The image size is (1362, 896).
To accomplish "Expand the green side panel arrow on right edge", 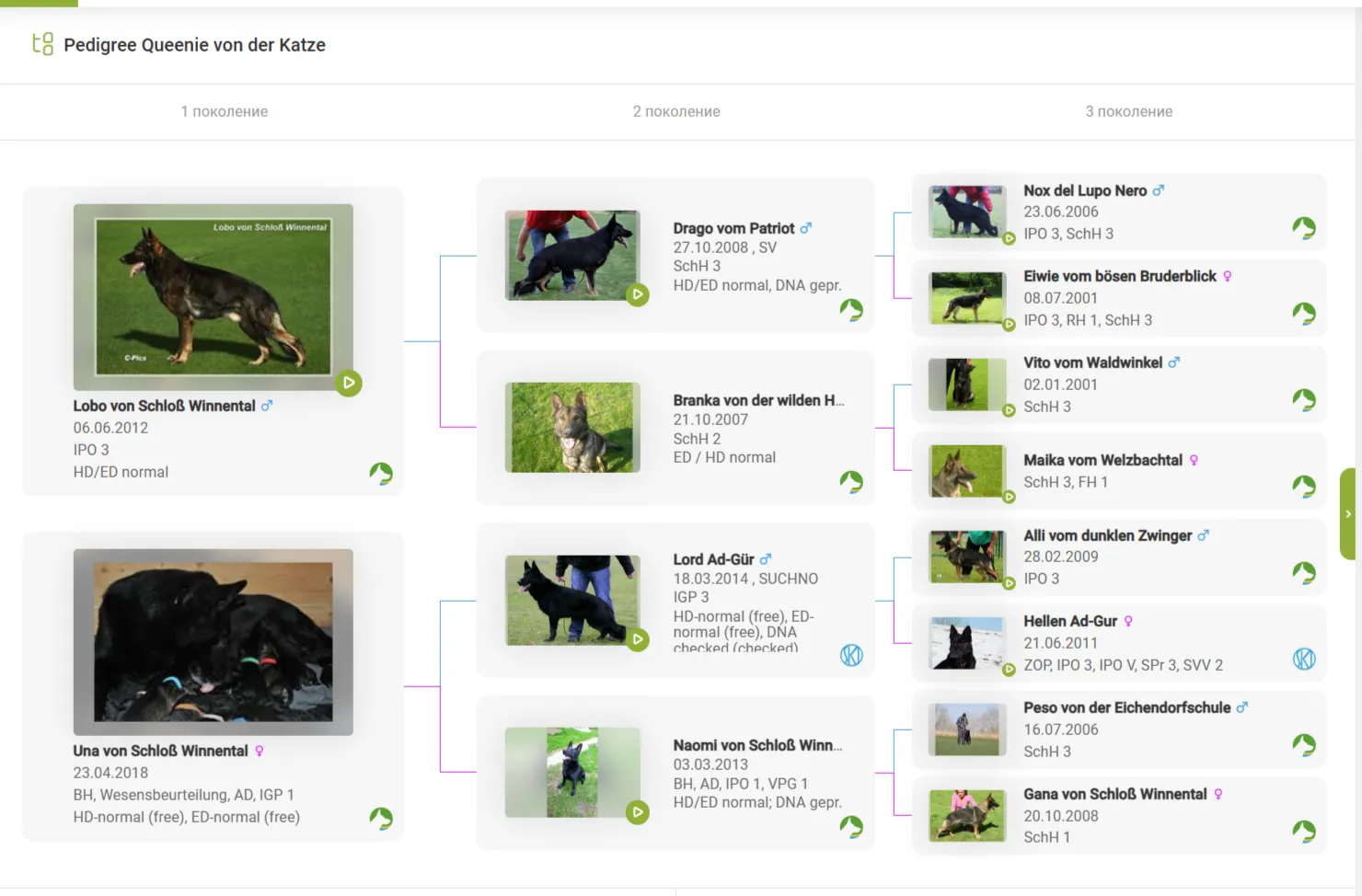I will [1348, 514].
